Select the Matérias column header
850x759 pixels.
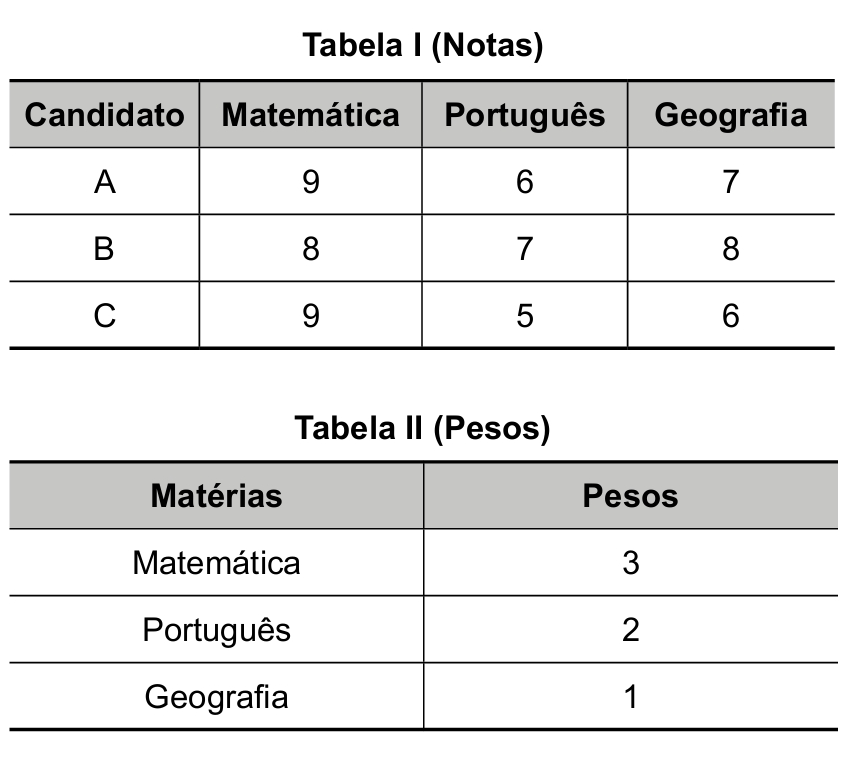[x=216, y=496]
